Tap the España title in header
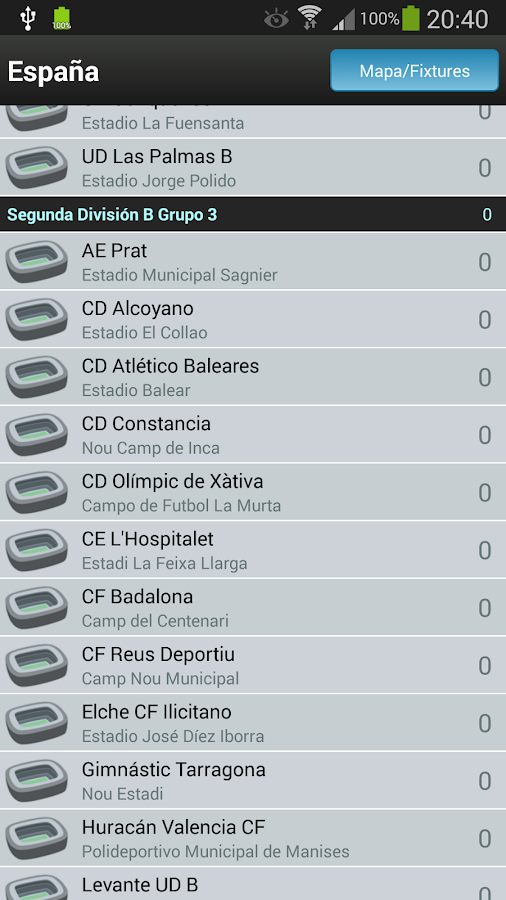The image size is (506, 900). (53, 72)
